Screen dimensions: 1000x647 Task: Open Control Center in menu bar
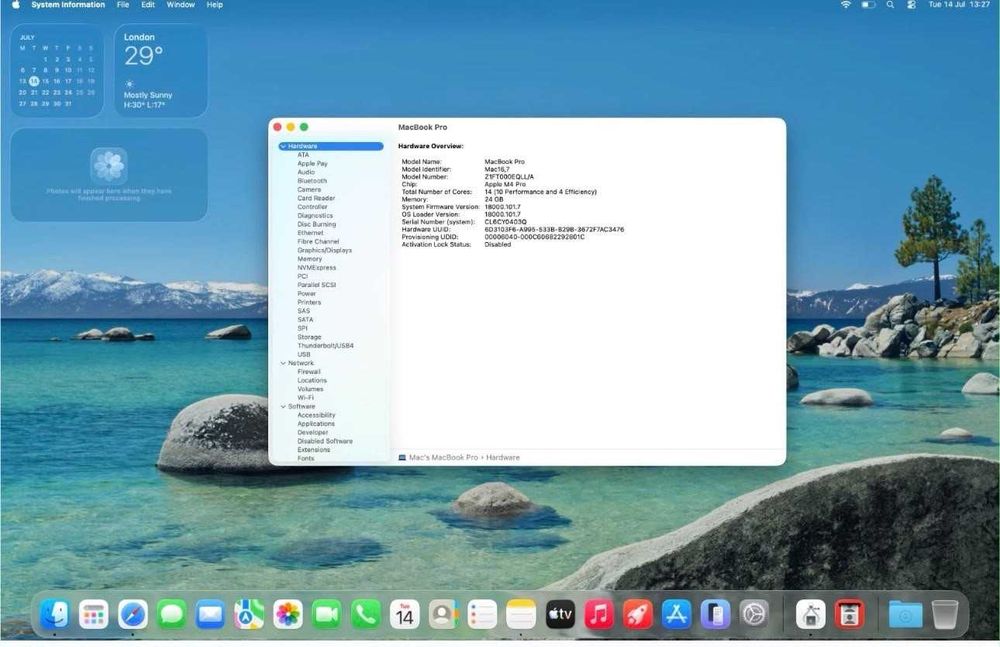click(x=911, y=4)
